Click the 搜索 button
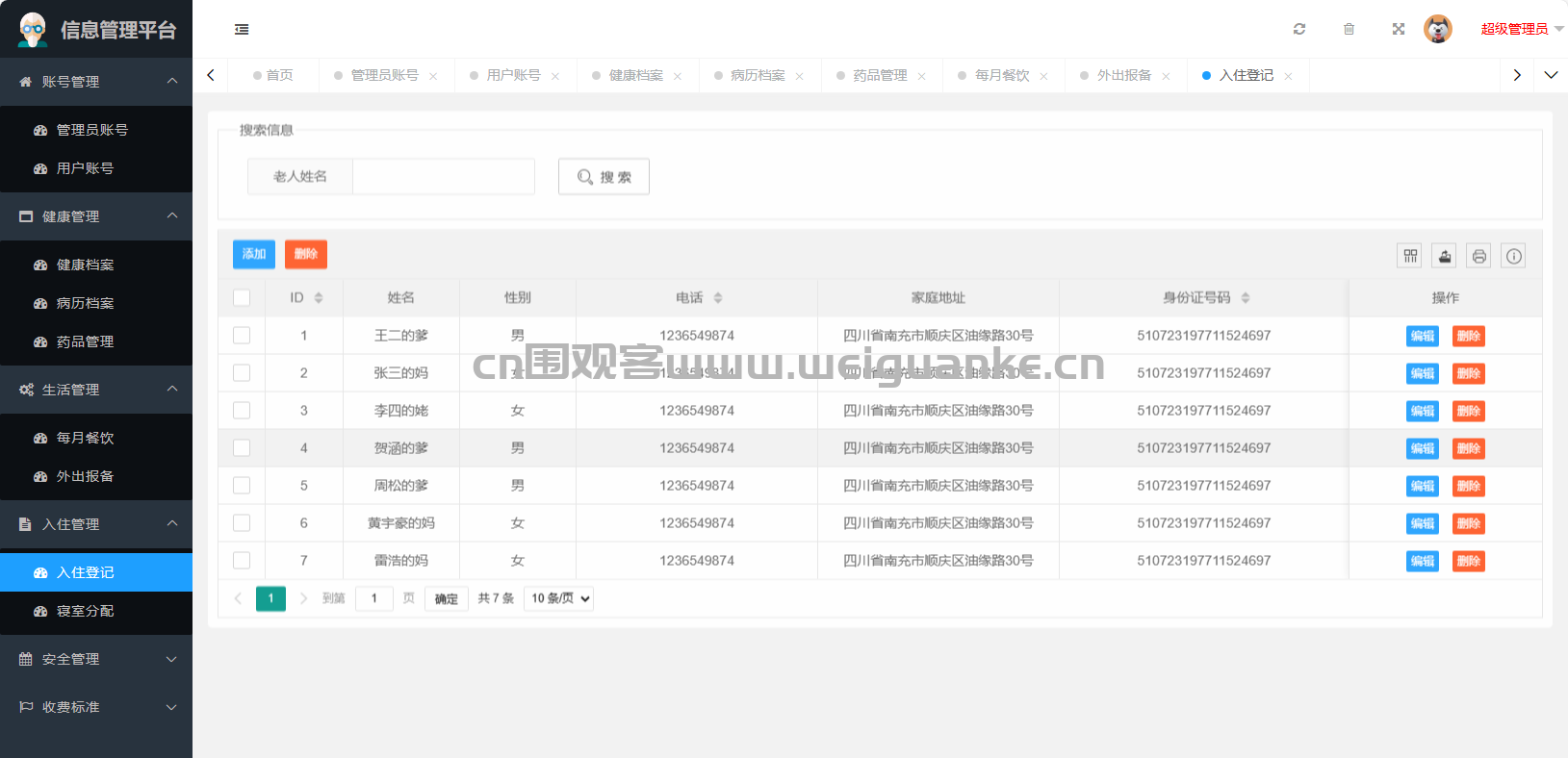 tap(604, 177)
